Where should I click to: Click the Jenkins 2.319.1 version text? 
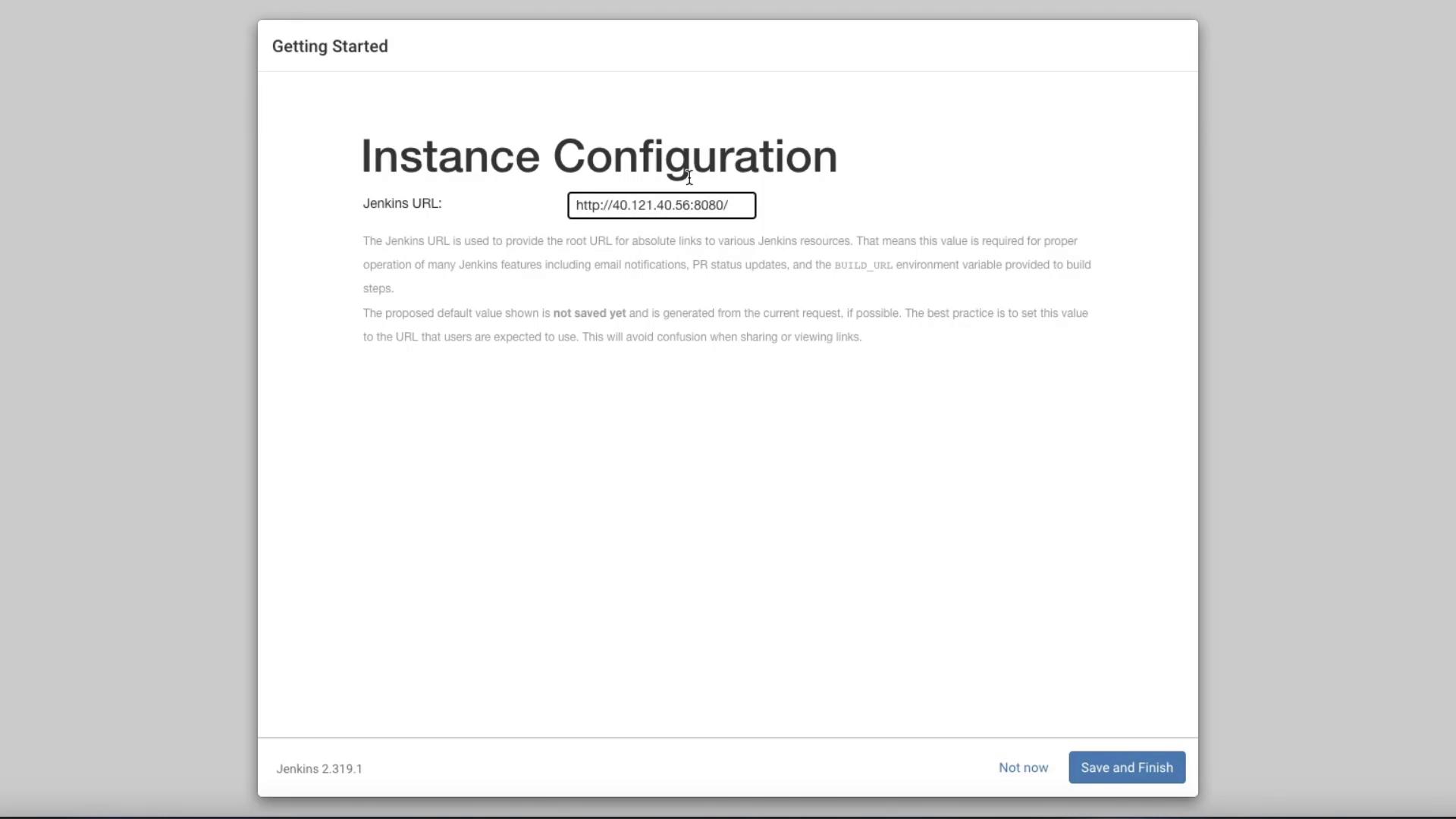click(319, 769)
